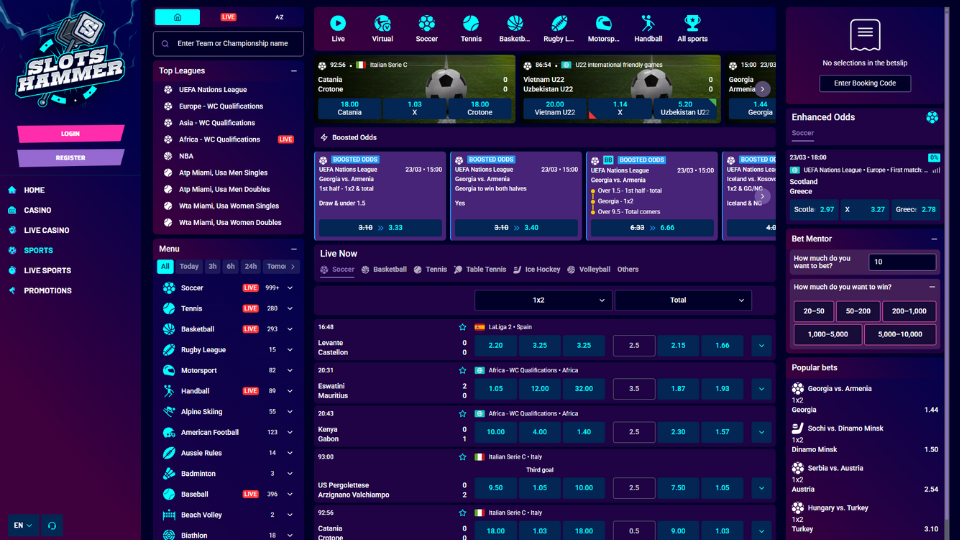Select the Tennis icon in top sports bar
The height and width of the screenshot is (540, 960).
click(471, 23)
